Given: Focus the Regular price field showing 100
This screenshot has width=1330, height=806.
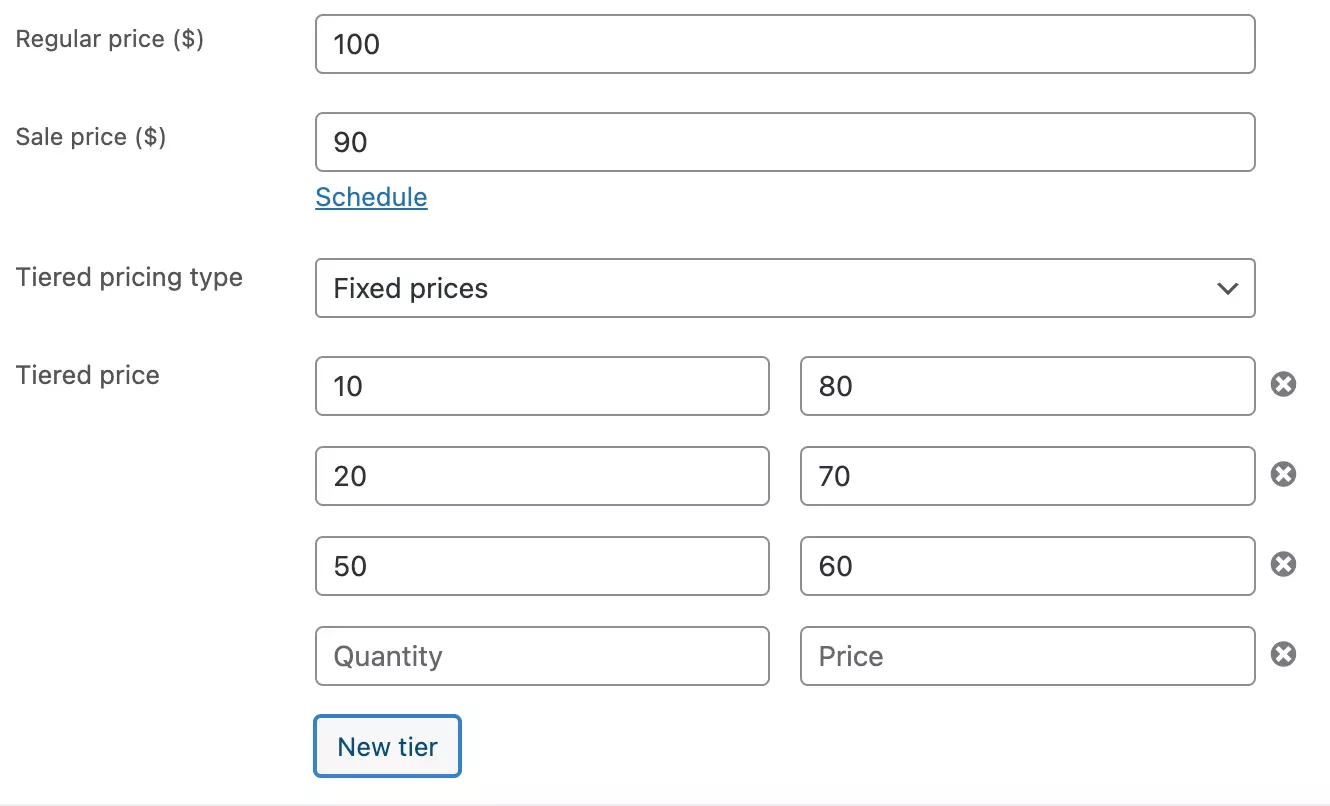Looking at the screenshot, I should coord(785,44).
